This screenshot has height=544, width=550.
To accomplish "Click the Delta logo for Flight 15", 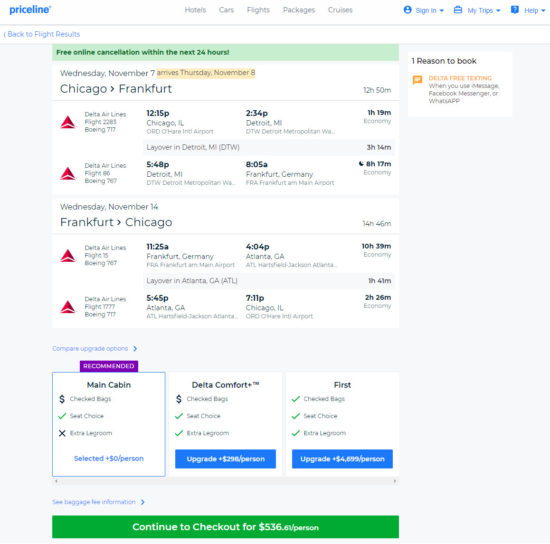I will pos(68,256).
